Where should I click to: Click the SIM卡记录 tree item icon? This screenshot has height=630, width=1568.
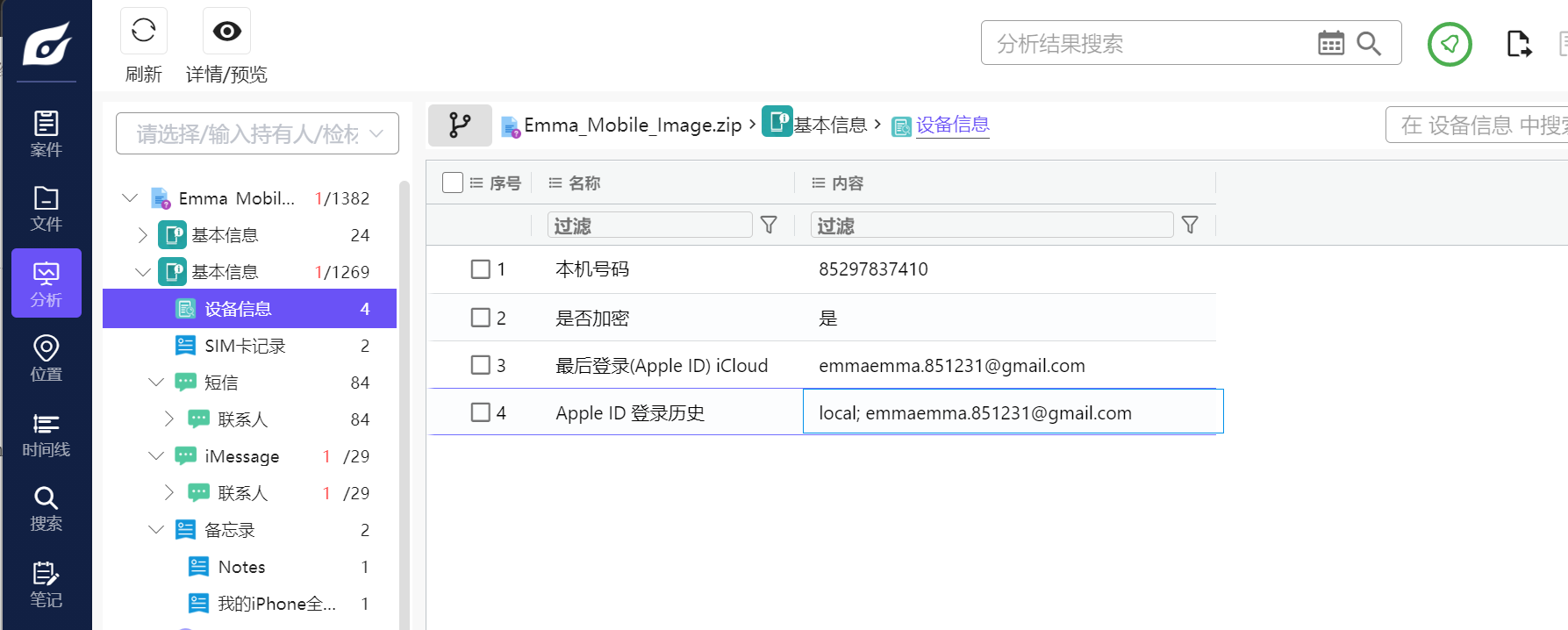[185, 346]
